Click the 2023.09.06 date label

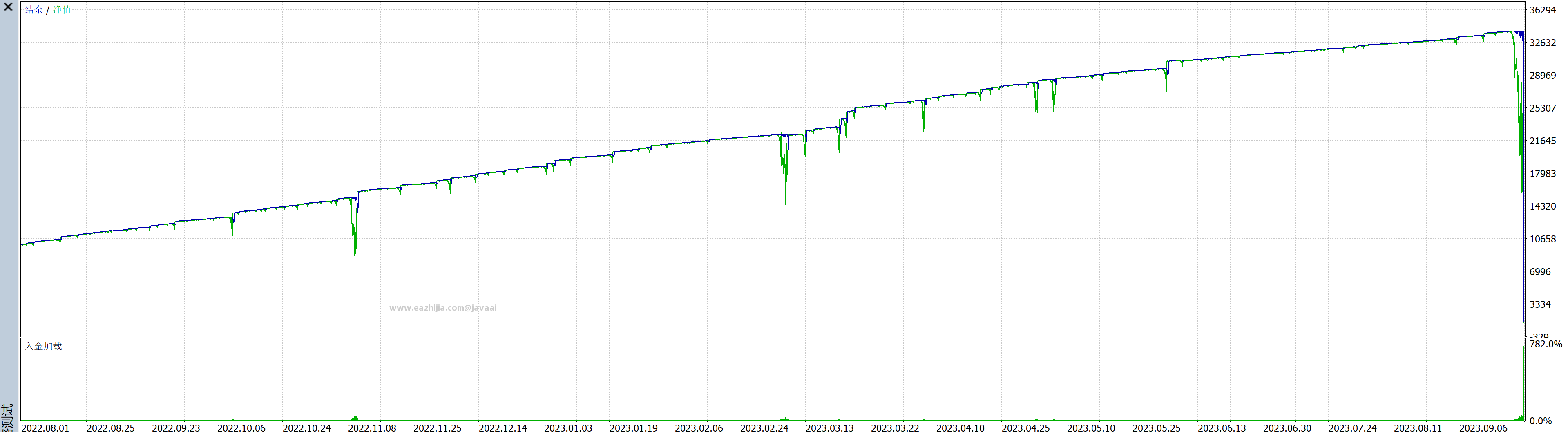[1483, 428]
